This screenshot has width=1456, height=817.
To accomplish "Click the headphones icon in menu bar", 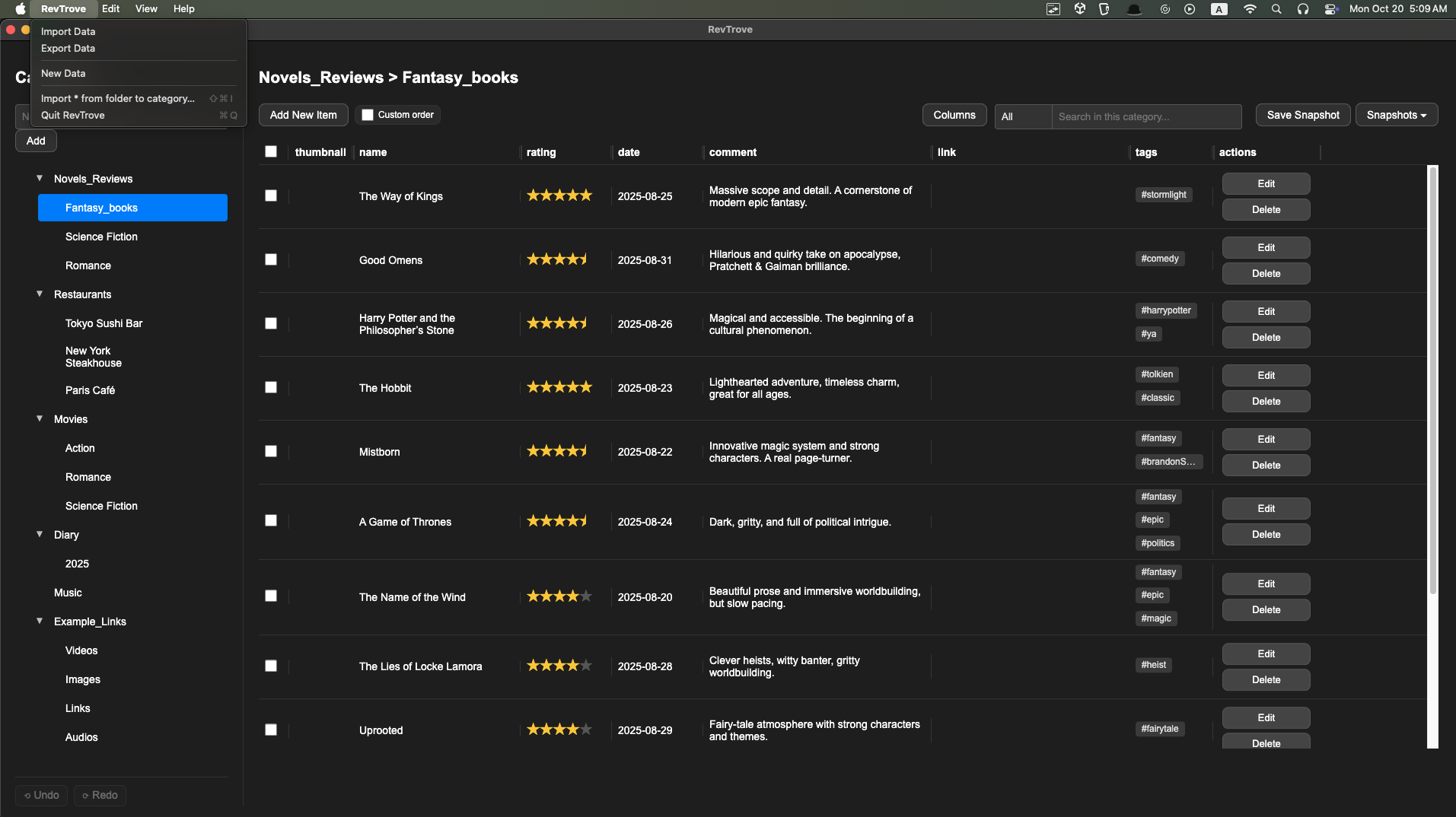I will coord(1303,9).
